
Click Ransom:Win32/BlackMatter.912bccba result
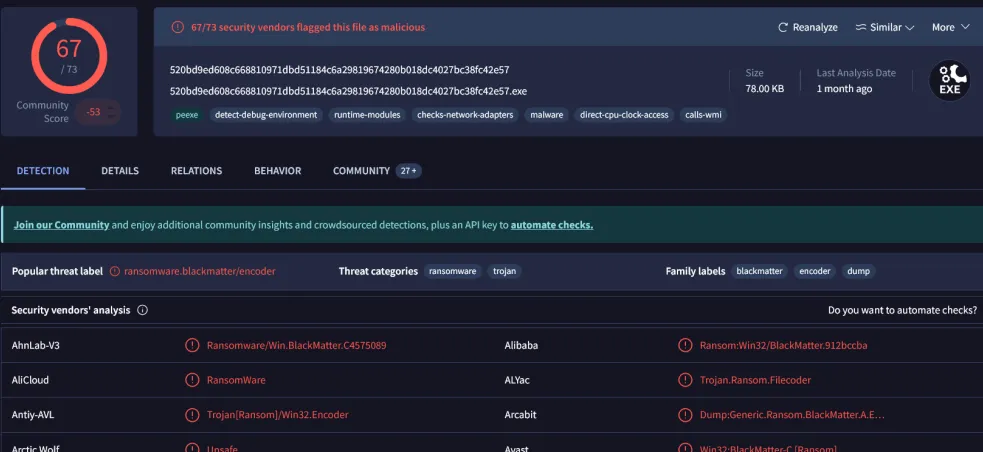pyautogui.click(x=784, y=345)
